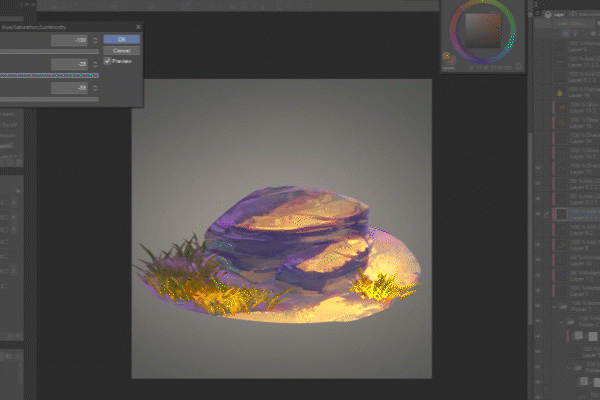Toggle the eye icon of the selected layer
The image size is (600, 400).
pyautogui.click(x=538, y=214)
